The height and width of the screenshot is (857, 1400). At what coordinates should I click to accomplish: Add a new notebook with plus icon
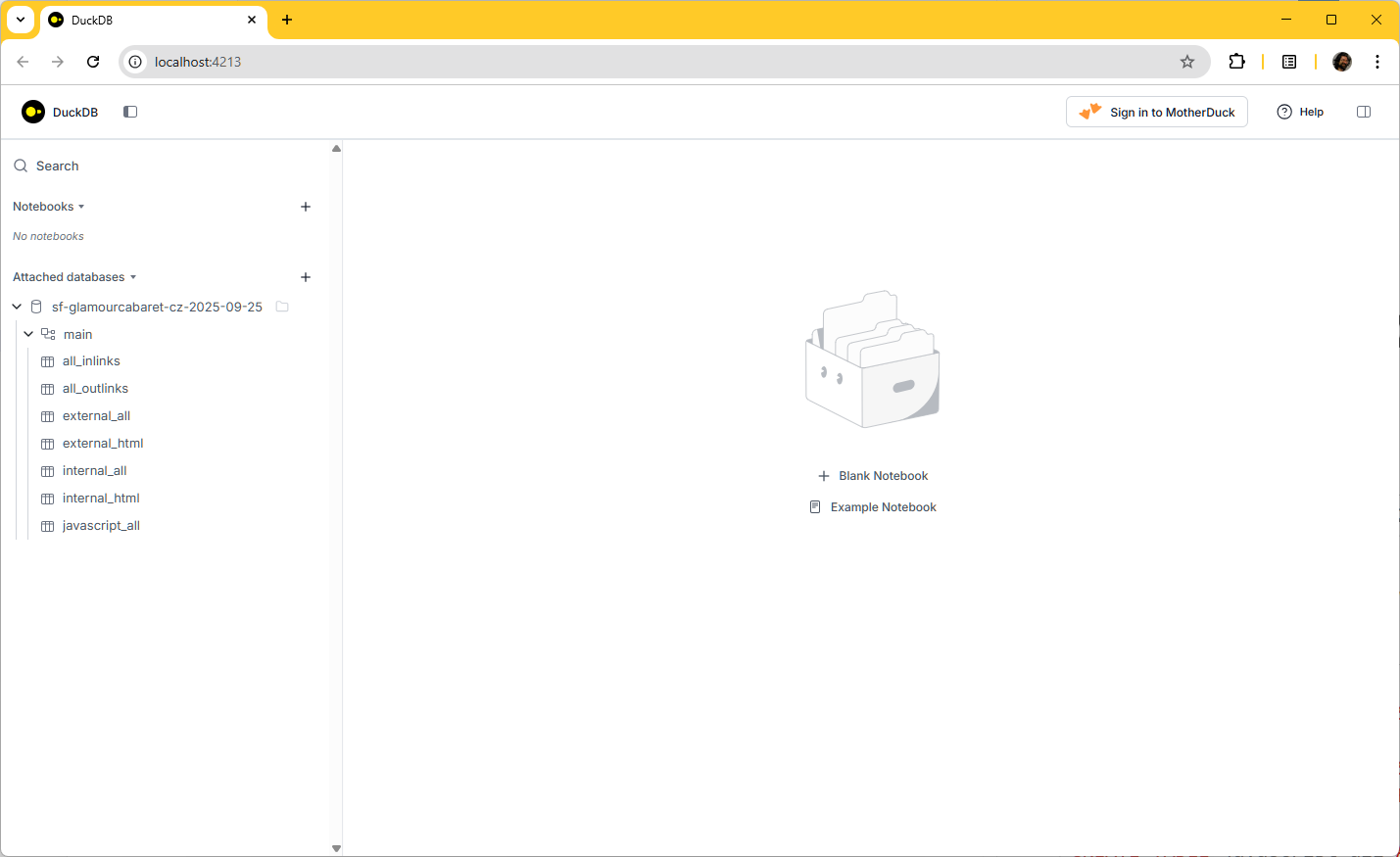pos(306,207)
